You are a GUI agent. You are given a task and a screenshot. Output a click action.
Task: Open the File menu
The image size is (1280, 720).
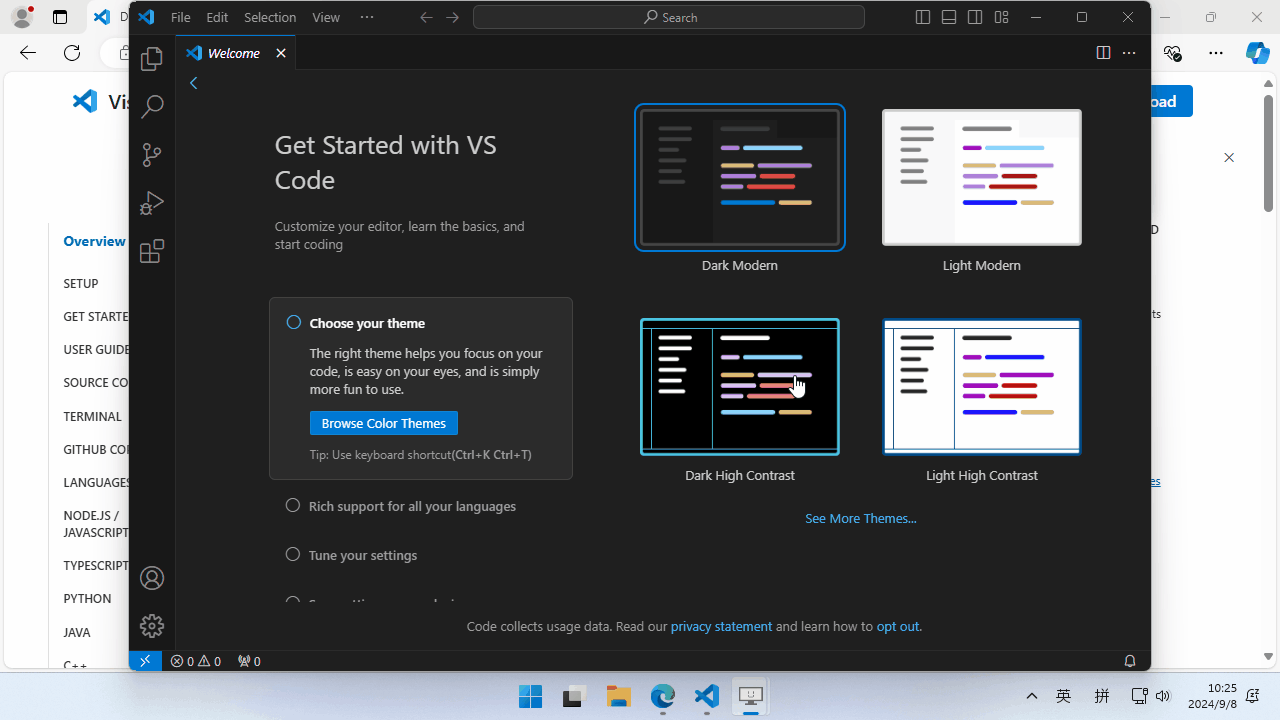point(180,17)
